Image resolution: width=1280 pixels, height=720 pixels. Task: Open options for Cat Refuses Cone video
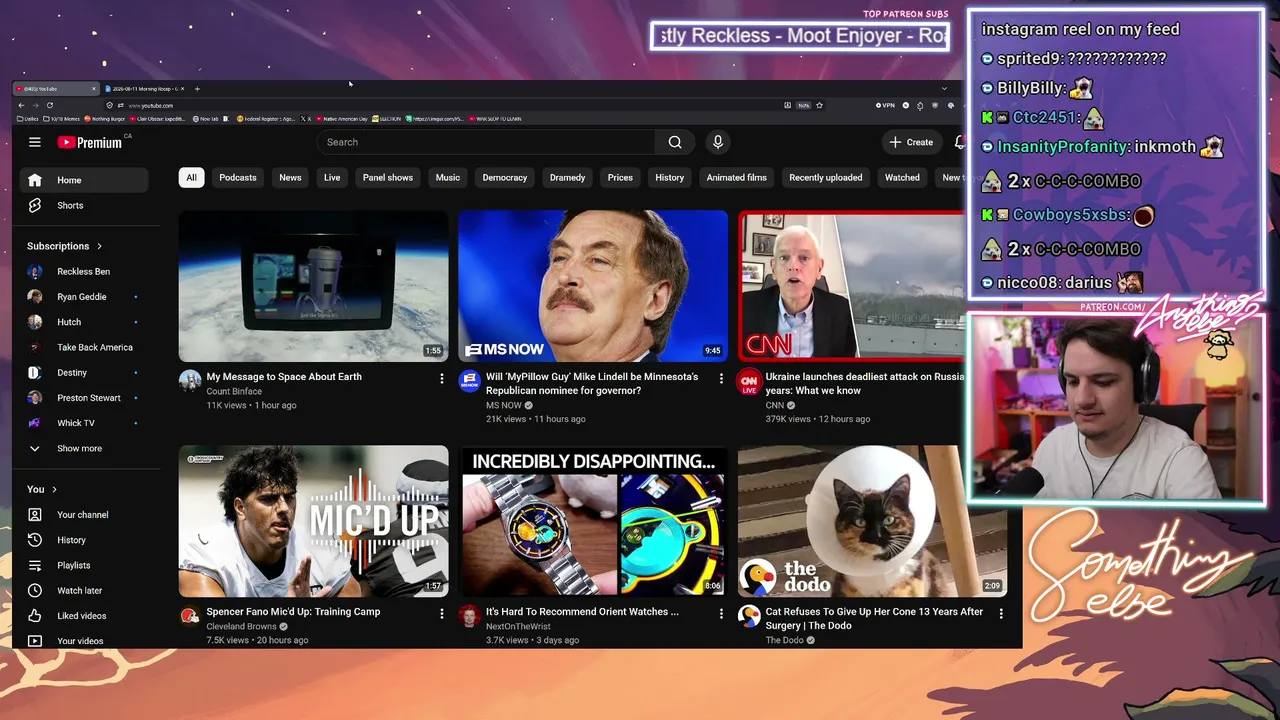click(x=1001, y=613)
